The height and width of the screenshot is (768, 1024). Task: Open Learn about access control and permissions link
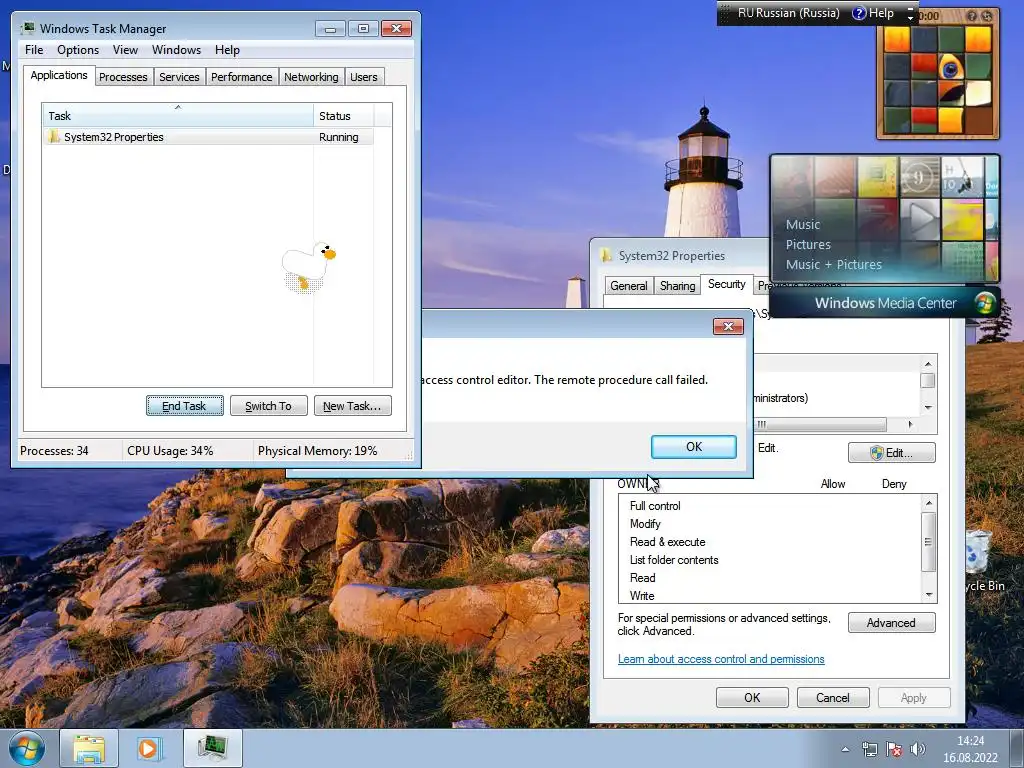(x=721, y=659)
